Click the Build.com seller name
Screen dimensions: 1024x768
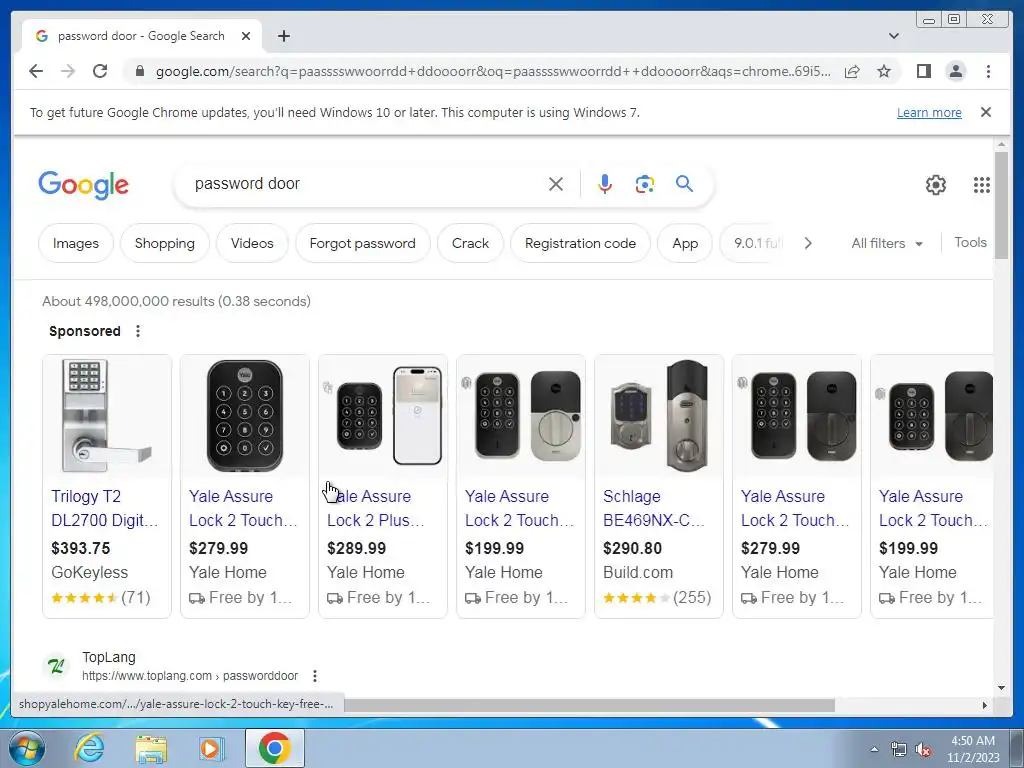coord(637,572)
